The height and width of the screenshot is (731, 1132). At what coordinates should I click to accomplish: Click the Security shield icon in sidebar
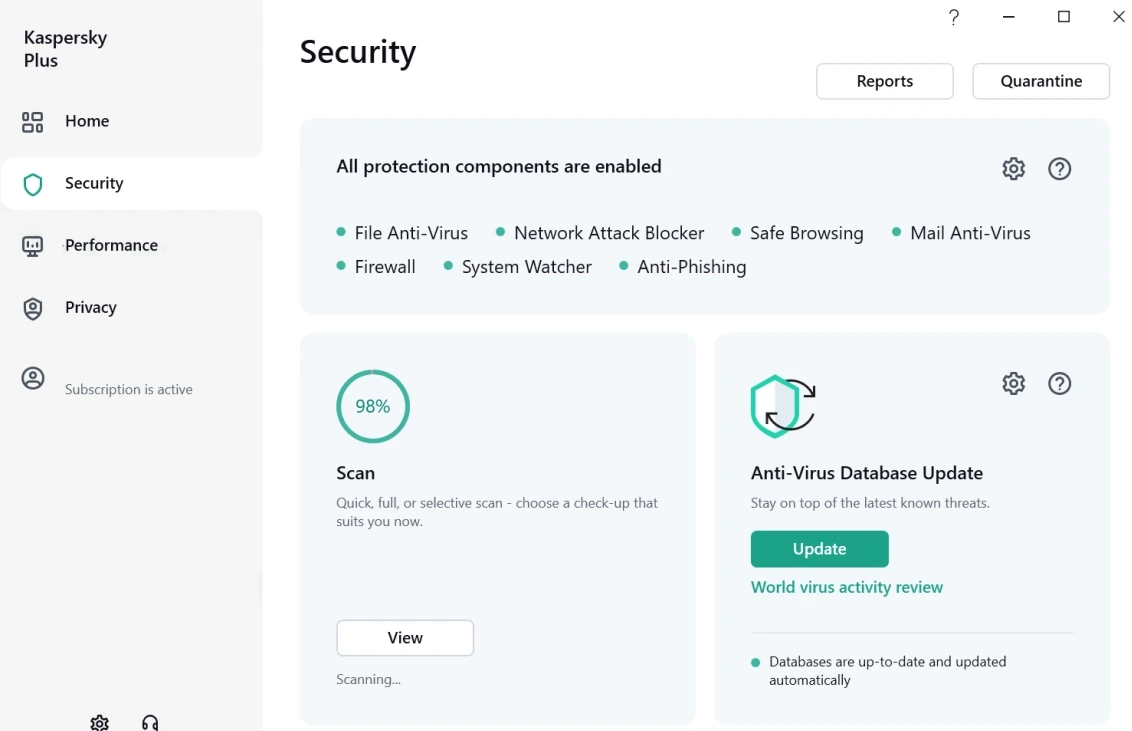pyautogui.click(x=32, y=185)
